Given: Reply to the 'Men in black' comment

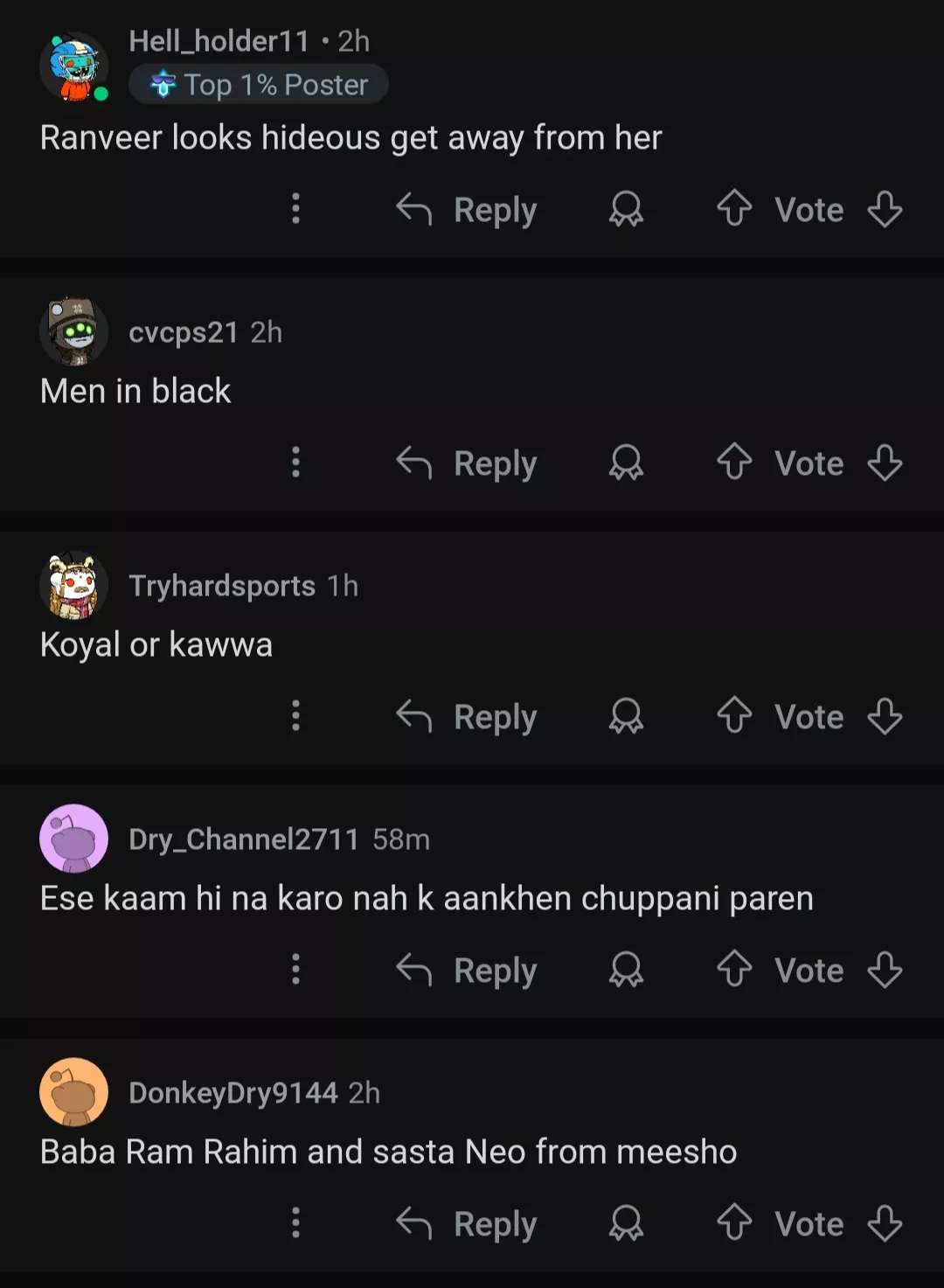Looking at the screenshot, I should point(467,463).
